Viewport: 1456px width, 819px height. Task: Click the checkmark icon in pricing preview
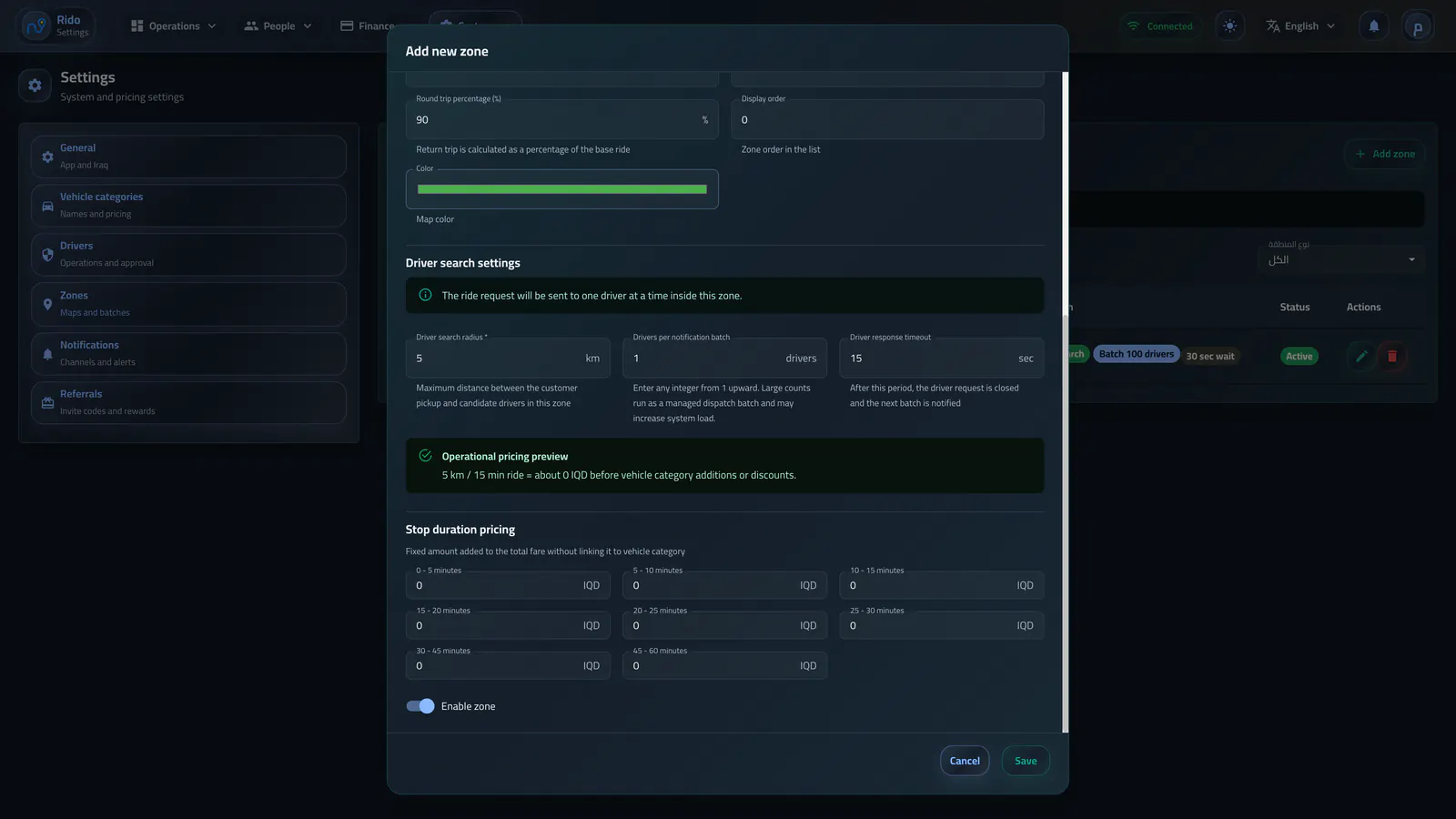click(425, 456)
